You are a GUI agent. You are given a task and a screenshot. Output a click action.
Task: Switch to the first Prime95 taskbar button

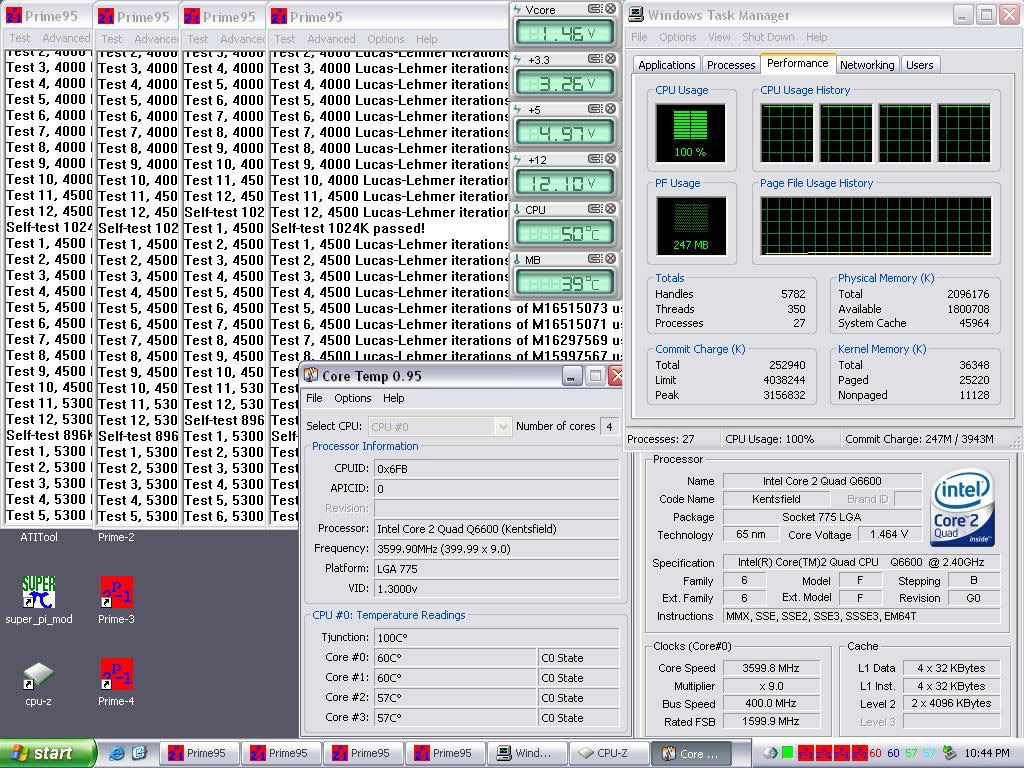[x=199, y=753]
